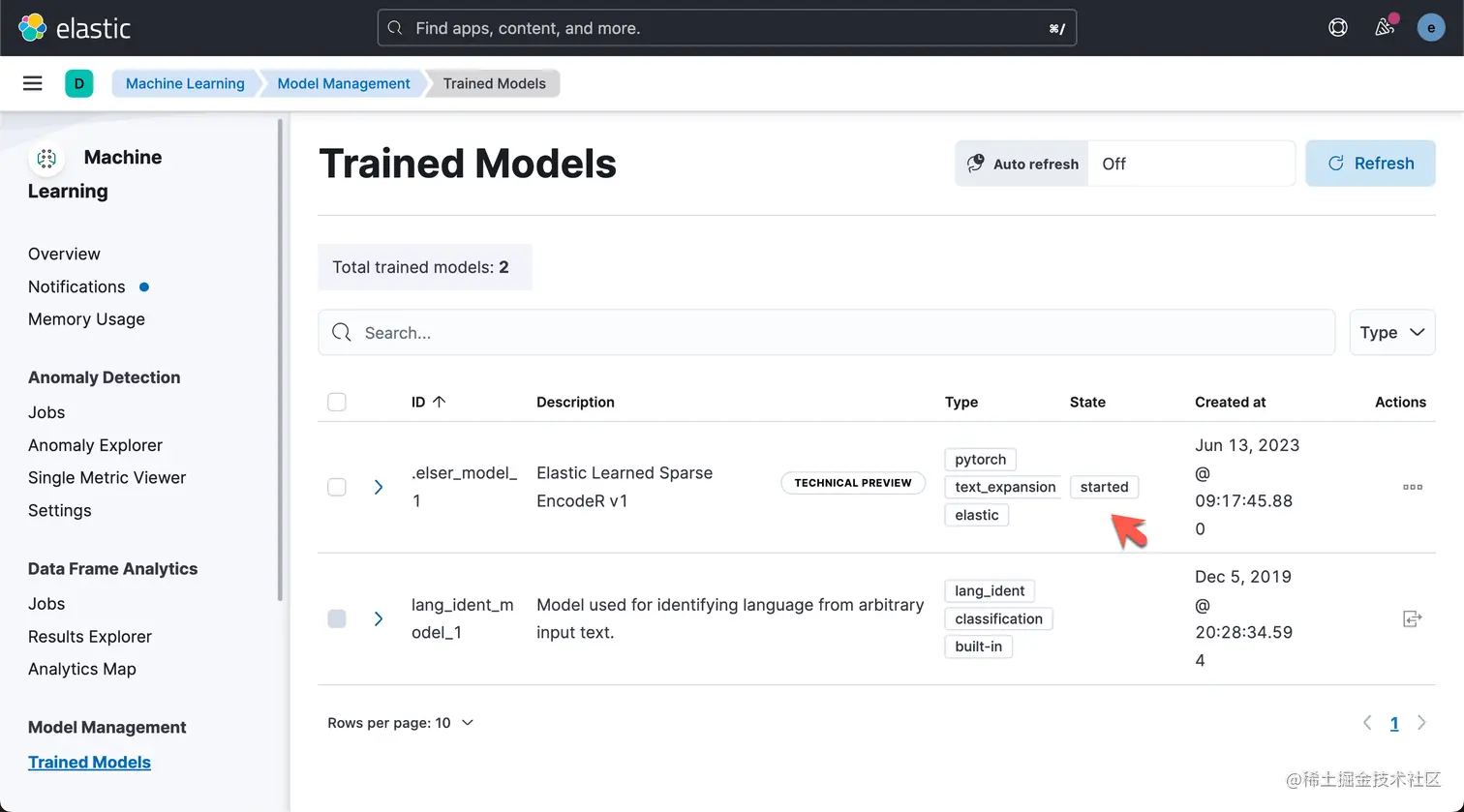Screen dimensions: 1464x812
Task: Click the '.elser_model_1' ID cell
Action: pyautogui.click(x=465, y=487)
